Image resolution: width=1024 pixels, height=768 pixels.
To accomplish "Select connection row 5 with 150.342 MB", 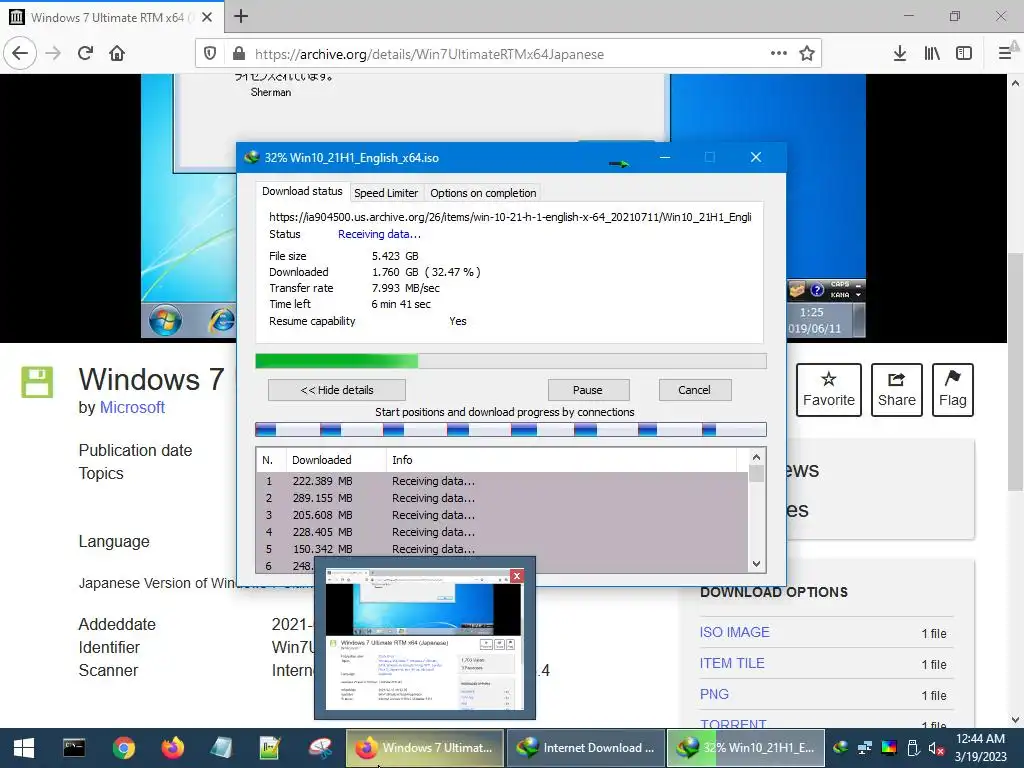I will [502, 549].
